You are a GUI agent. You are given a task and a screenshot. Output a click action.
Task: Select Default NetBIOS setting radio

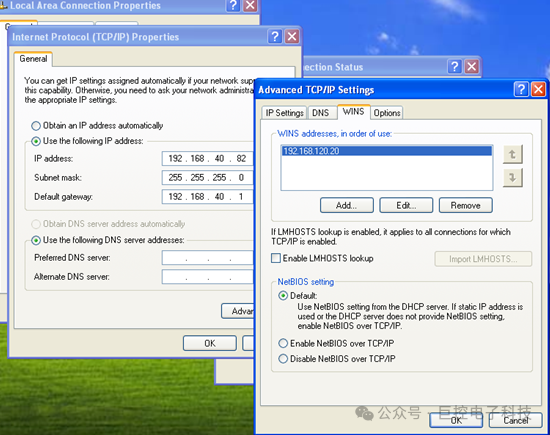(283, 296)
